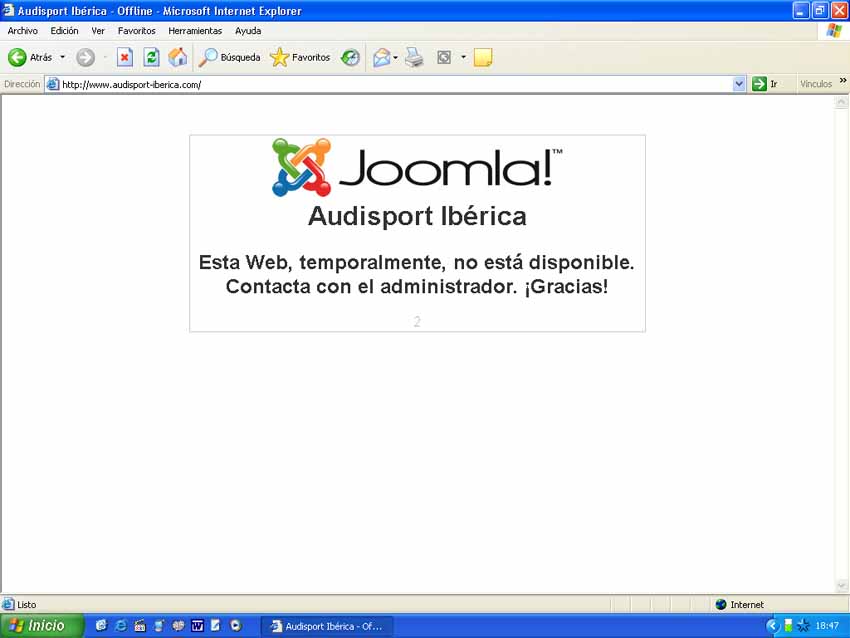Click the address bar URL field
Screen dimensions: 850x638
tap(396, 84)
